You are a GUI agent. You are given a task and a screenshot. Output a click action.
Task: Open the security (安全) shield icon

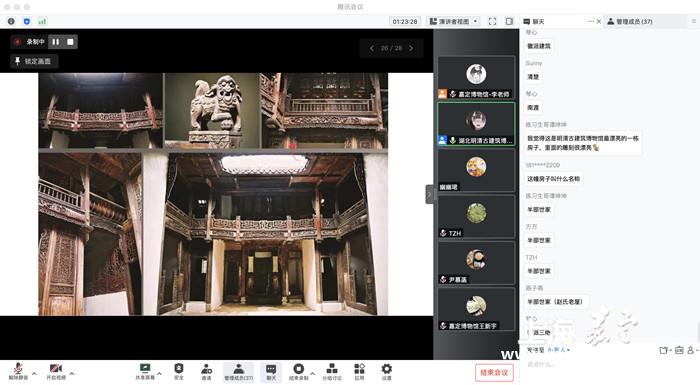179,371
